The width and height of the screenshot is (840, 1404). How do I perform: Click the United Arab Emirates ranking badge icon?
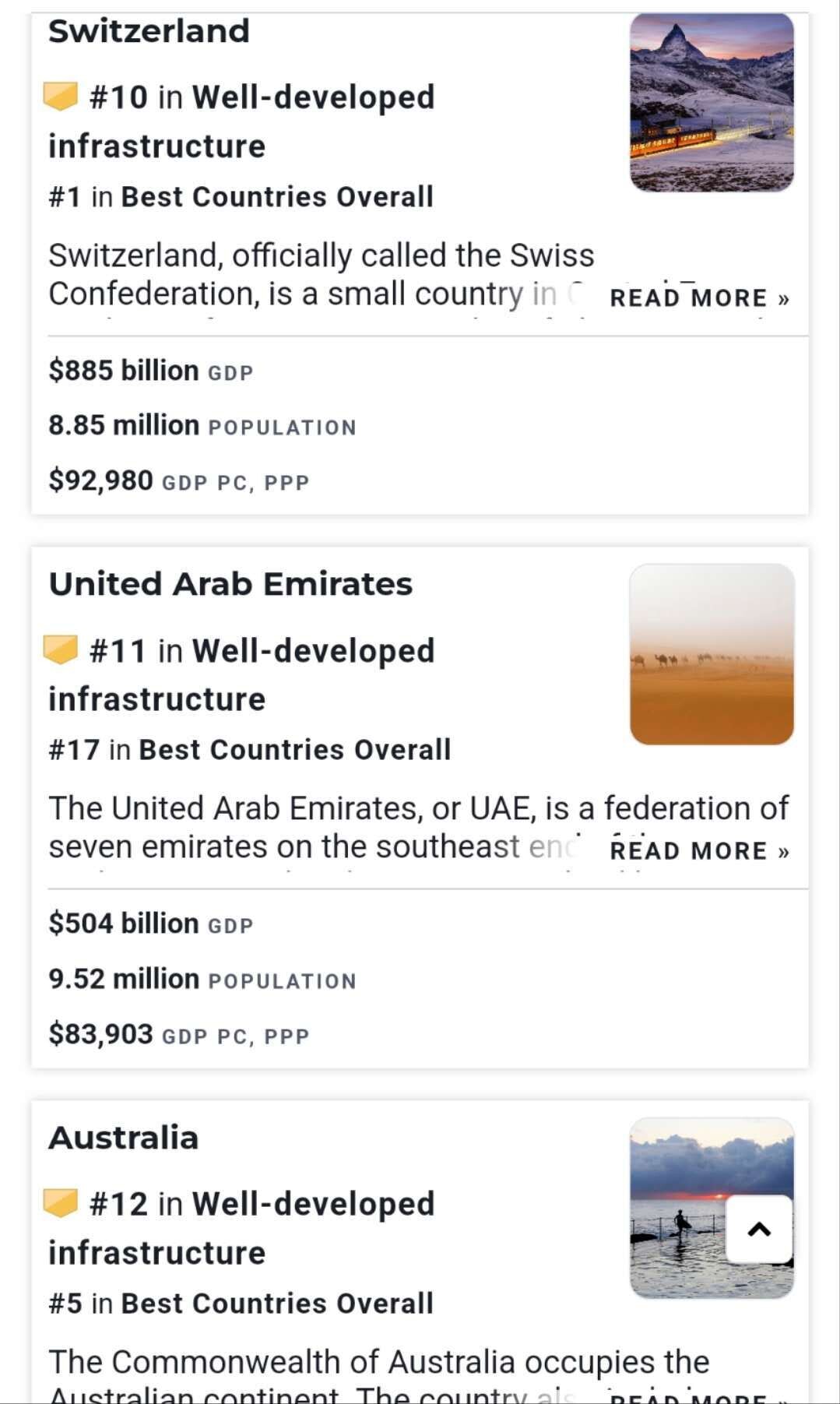[x=60, y=649]
